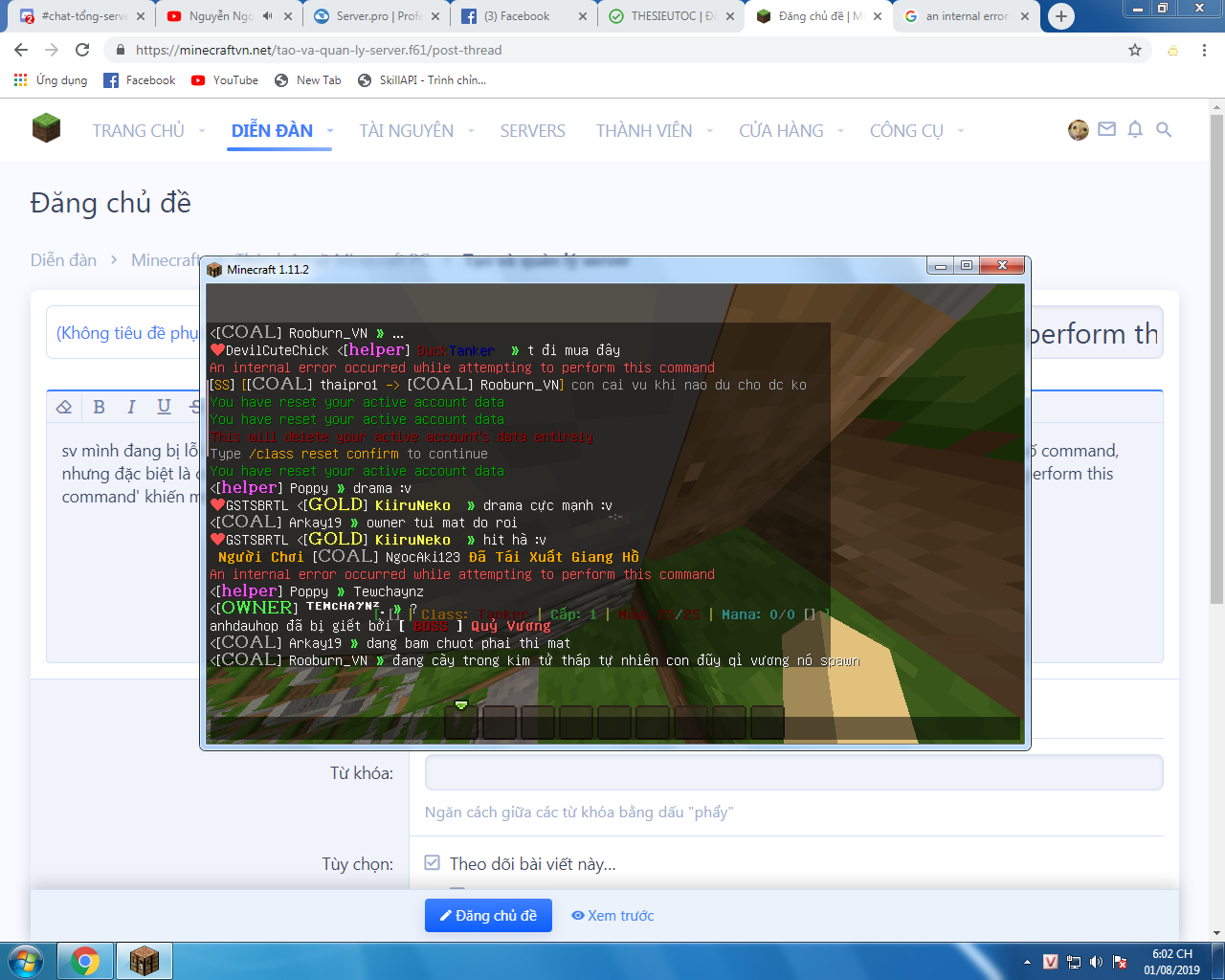
Task: Select the first Minecraft hotbar slot
Action: tap(461, 723)
